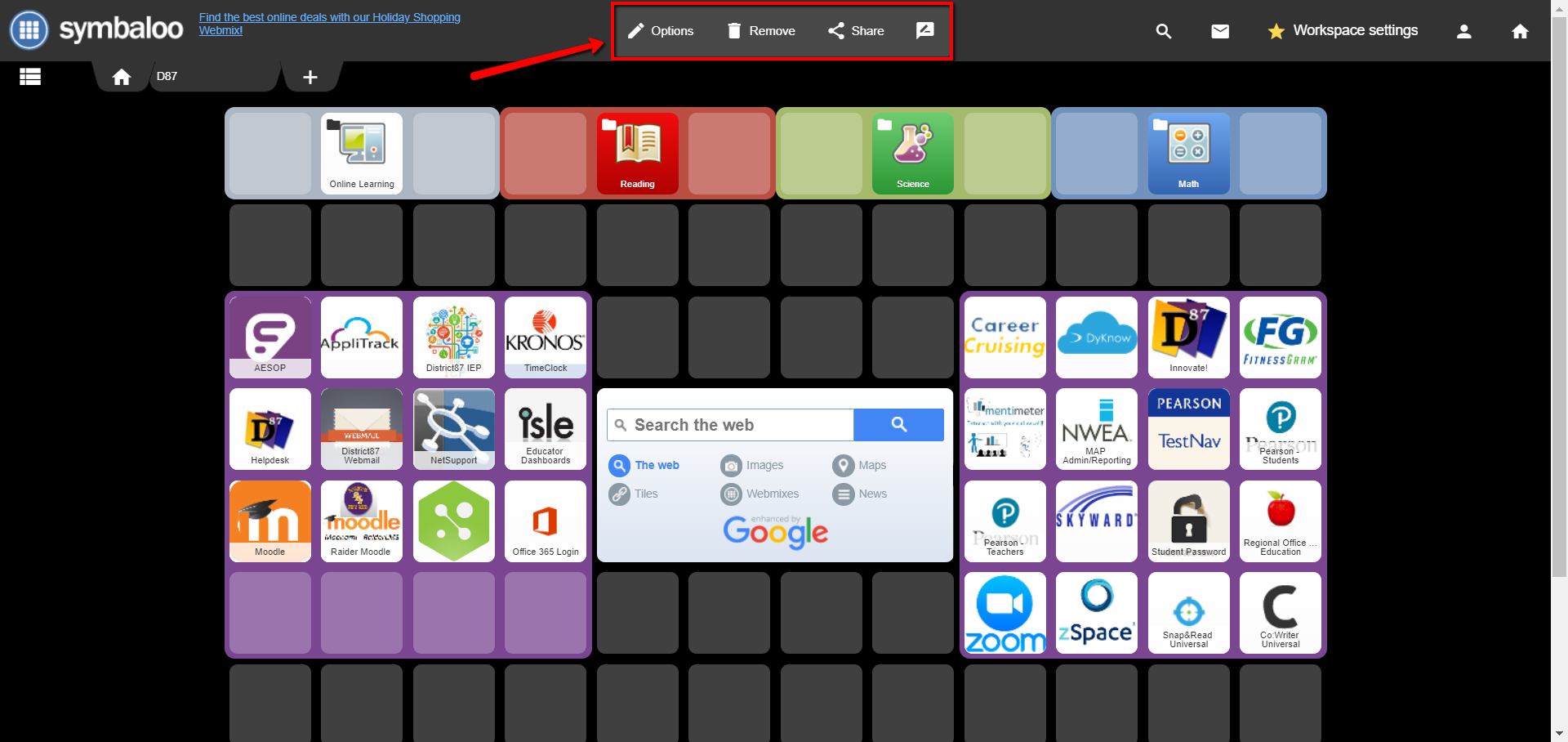The image size is (1568, 742).
Task: Open the Career Cruising tile
Action: pyautogui.click(x=1005, y=337)
